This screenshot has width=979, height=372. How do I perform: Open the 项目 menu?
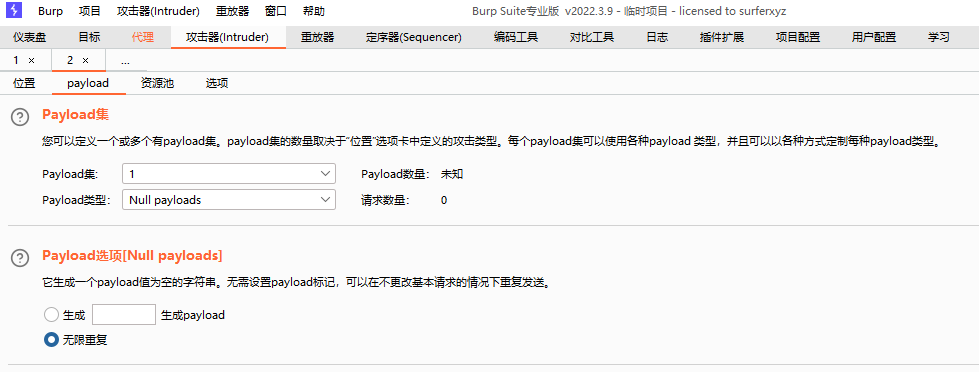(89, 11)
